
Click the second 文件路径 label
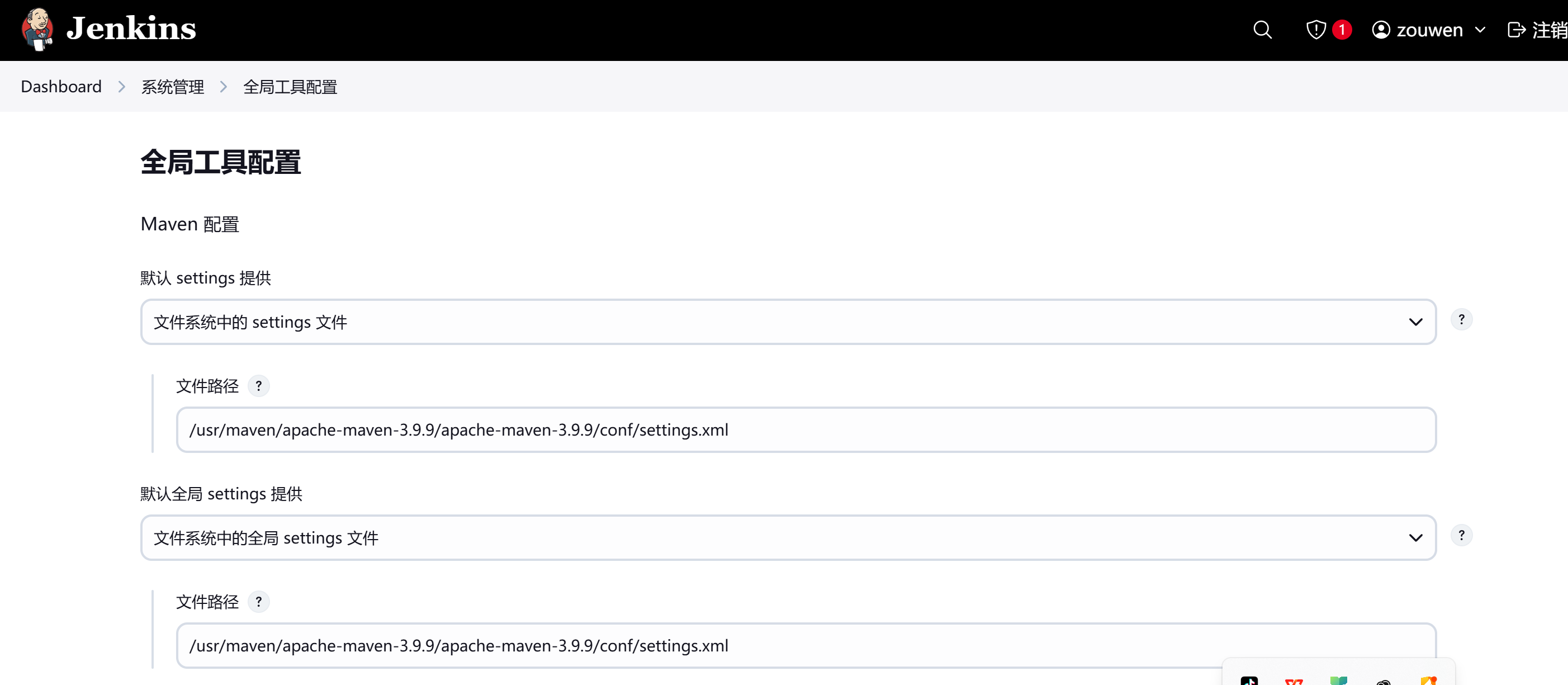click(207, 602)
